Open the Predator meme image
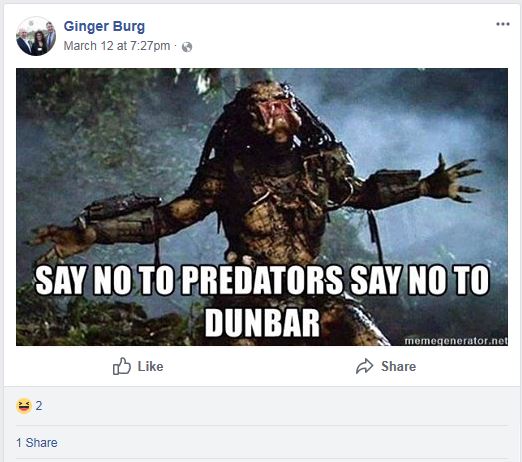Viewport: 522px width, 462px height. tap(262, 207)
